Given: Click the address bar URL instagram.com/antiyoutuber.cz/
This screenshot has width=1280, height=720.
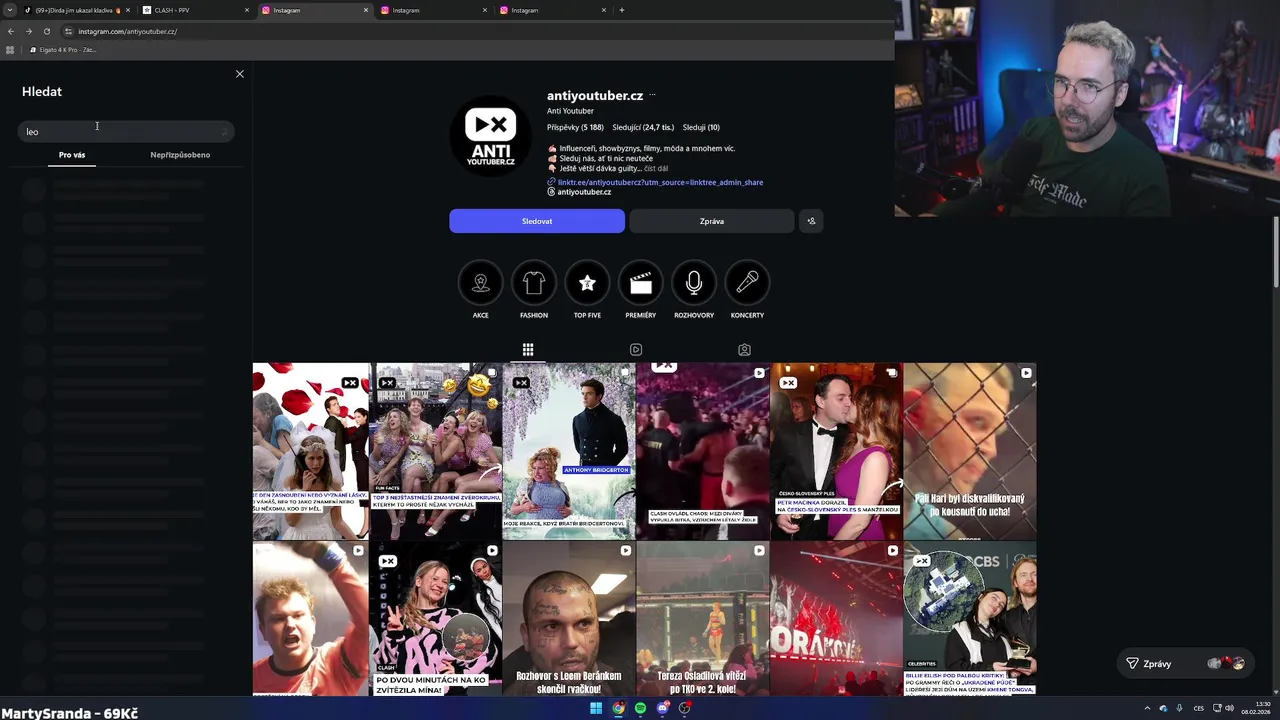Looking at the screenshot, I should 127,31.
